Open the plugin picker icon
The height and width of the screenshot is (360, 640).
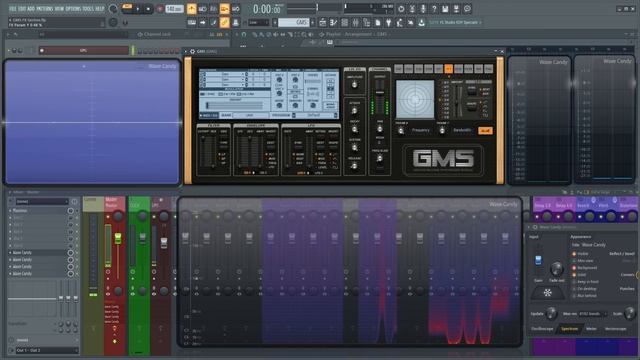pyautogui.click(x=389, y=22)
